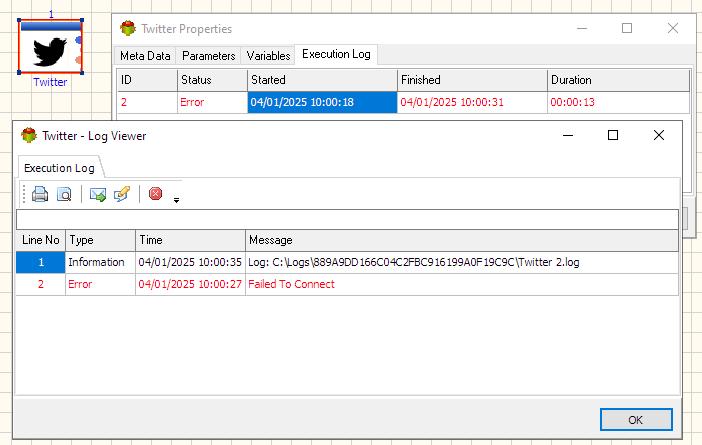This screenshot has height=445, width=702.
Task: Click the time 04/01/2025 10:00:27
Action: pyautogui.click(x=190, y=284)
